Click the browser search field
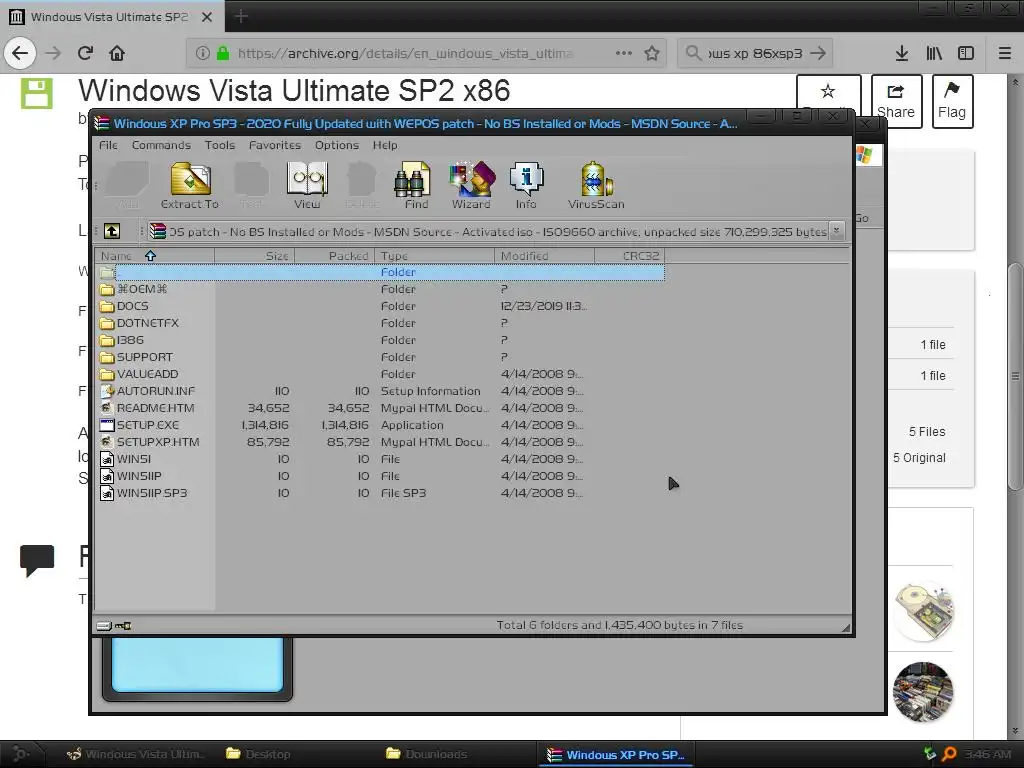 click(755, 53)
